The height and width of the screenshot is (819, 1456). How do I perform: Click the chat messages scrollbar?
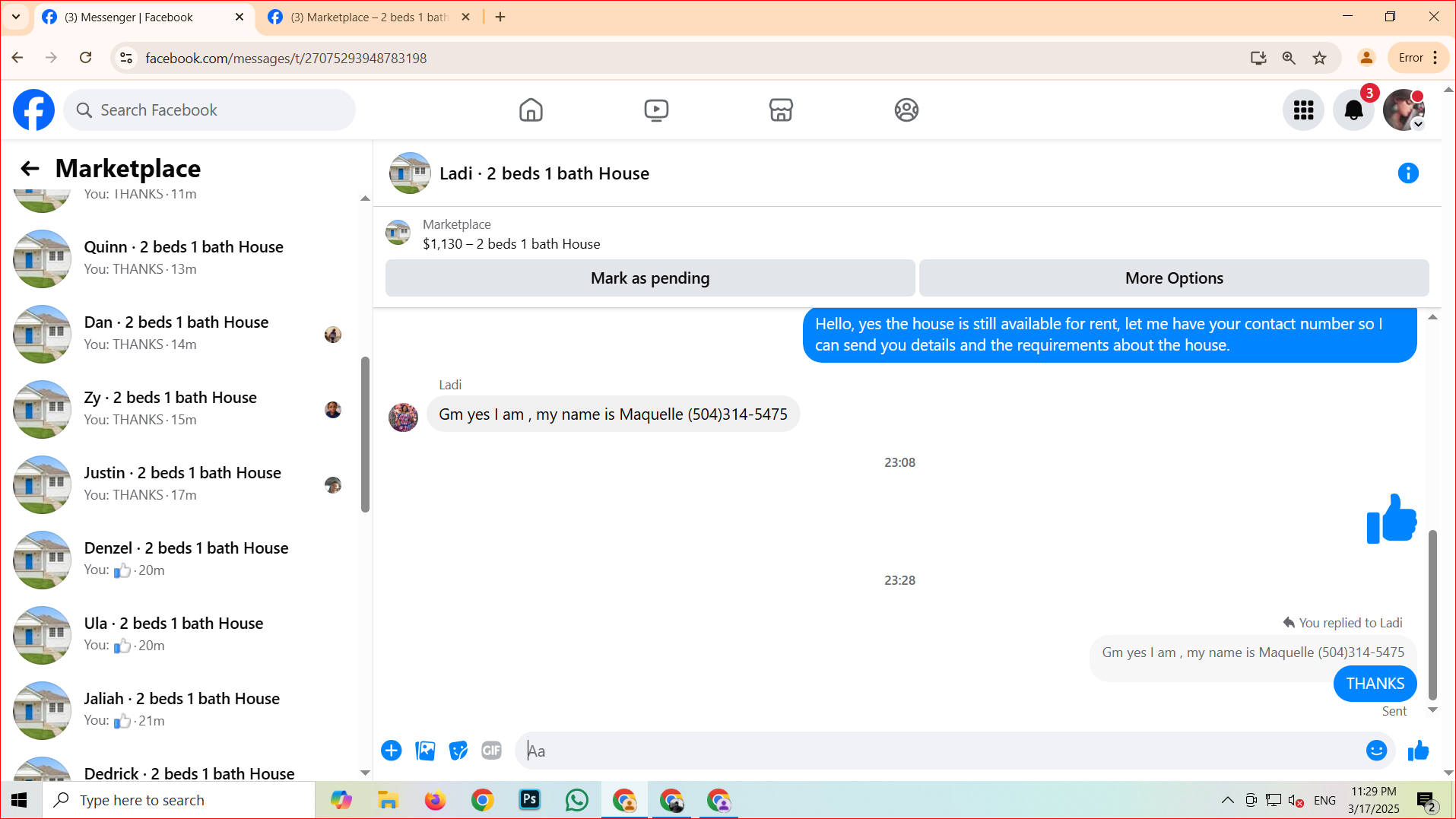click(1432, 614)
